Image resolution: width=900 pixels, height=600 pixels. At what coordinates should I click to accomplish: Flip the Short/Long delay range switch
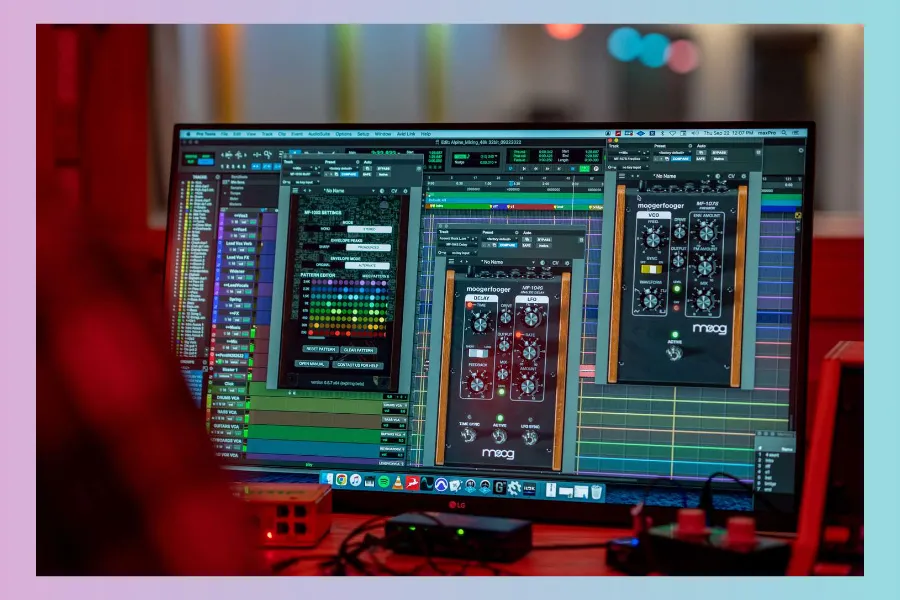tap(479, 353)
